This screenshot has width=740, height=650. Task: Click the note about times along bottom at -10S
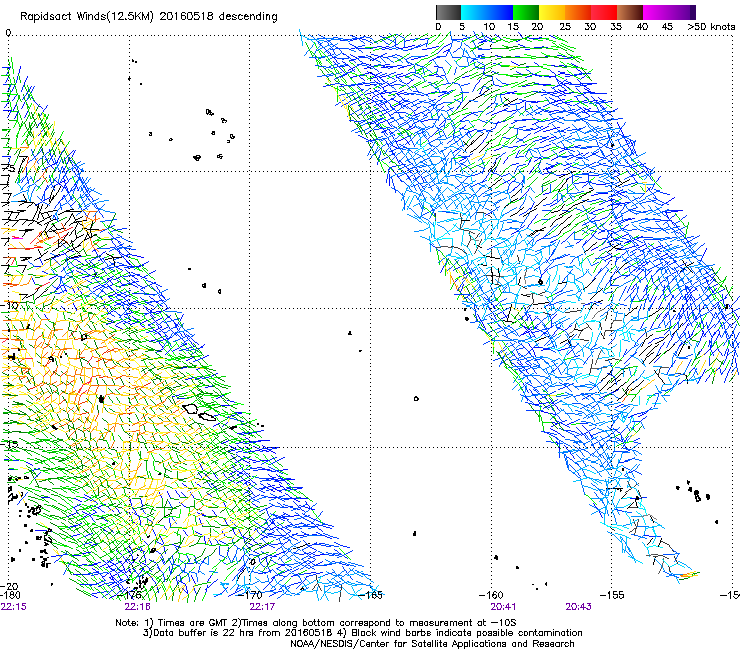pos(373,623)
